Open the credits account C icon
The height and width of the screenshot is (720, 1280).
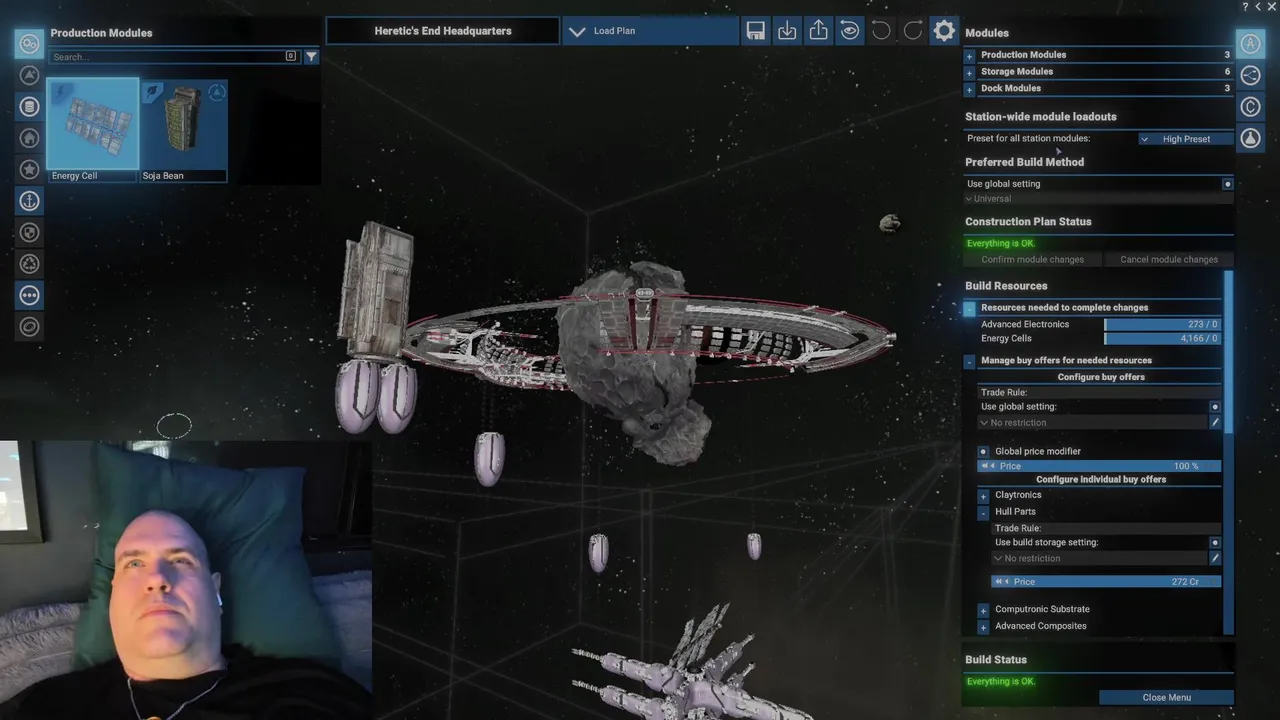(x=1250, y=107)
